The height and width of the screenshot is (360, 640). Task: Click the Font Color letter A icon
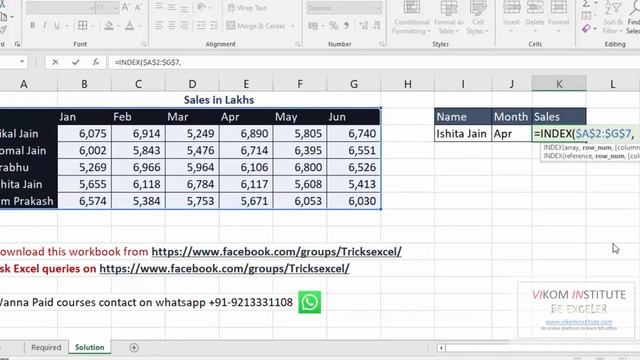coord(129,26)
